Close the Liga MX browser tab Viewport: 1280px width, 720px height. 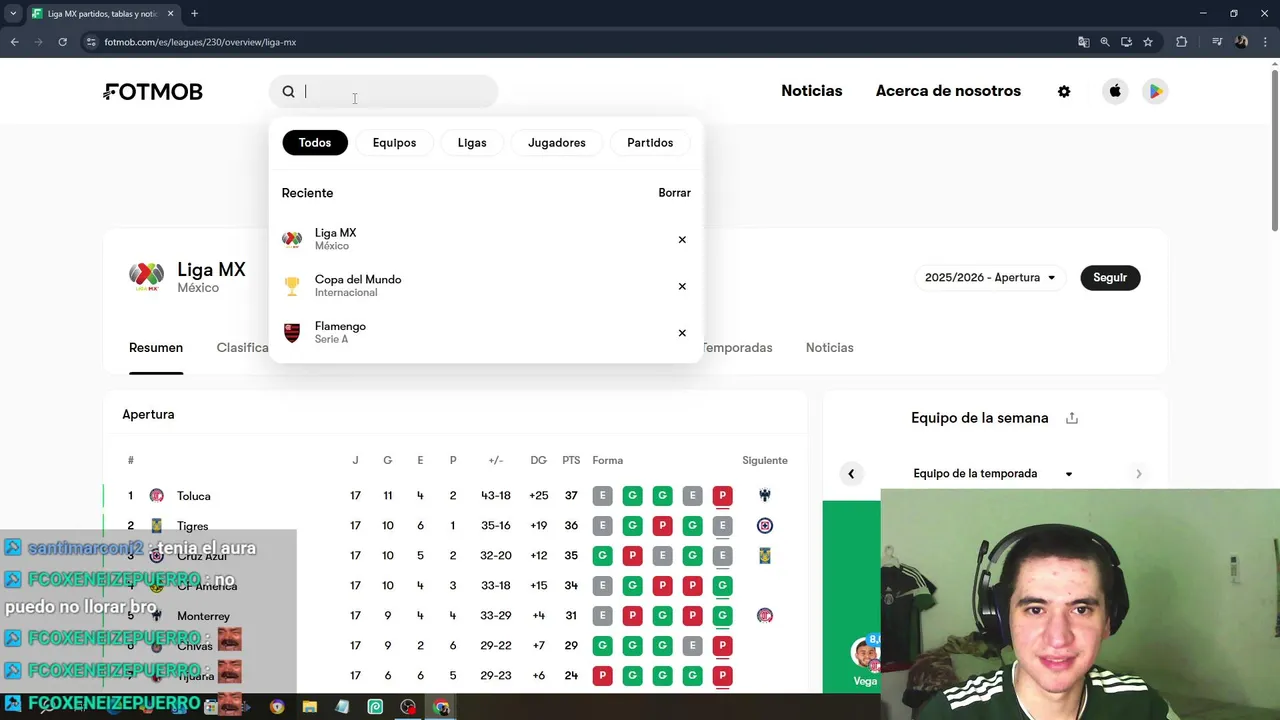pyautogui.click(x=171, y=14)
